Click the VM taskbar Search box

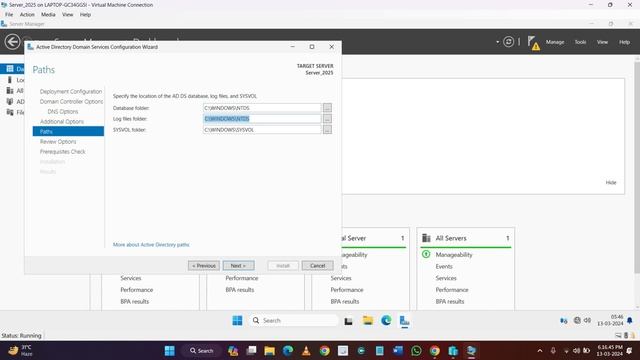coord(293,321)
